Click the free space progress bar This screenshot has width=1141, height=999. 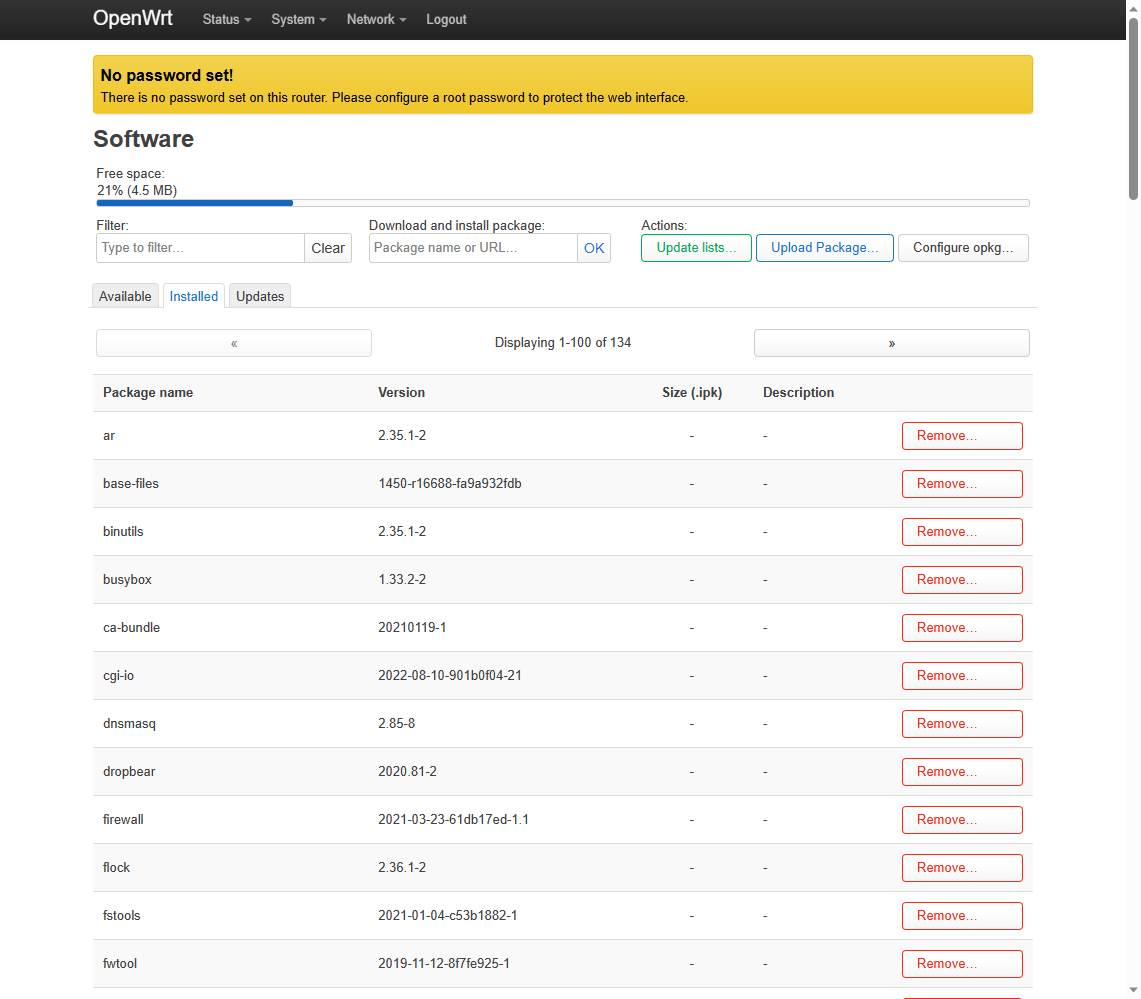tap(563, 203)
